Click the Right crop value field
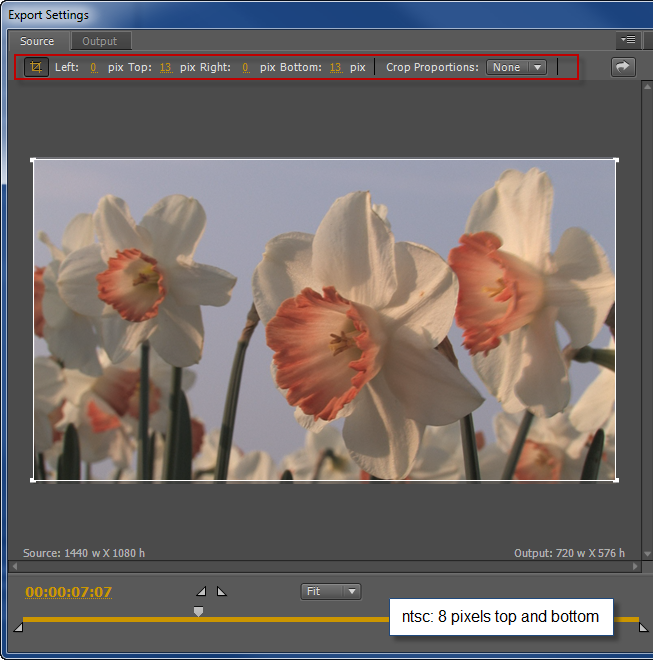 click(245, 67)
